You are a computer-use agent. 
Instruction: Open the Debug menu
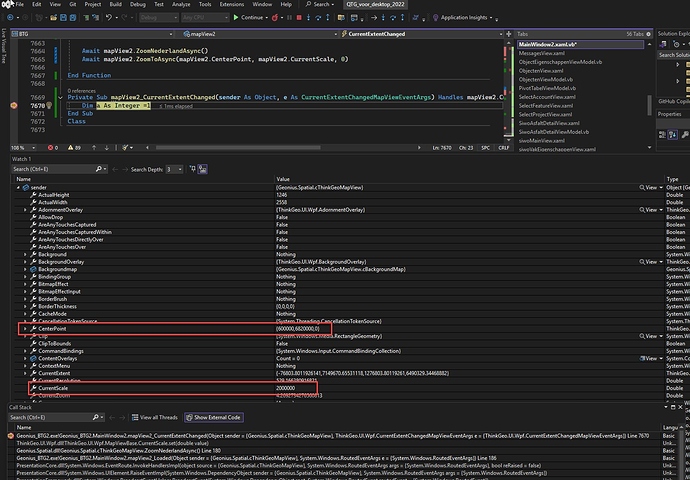click(x=138, y=4)
